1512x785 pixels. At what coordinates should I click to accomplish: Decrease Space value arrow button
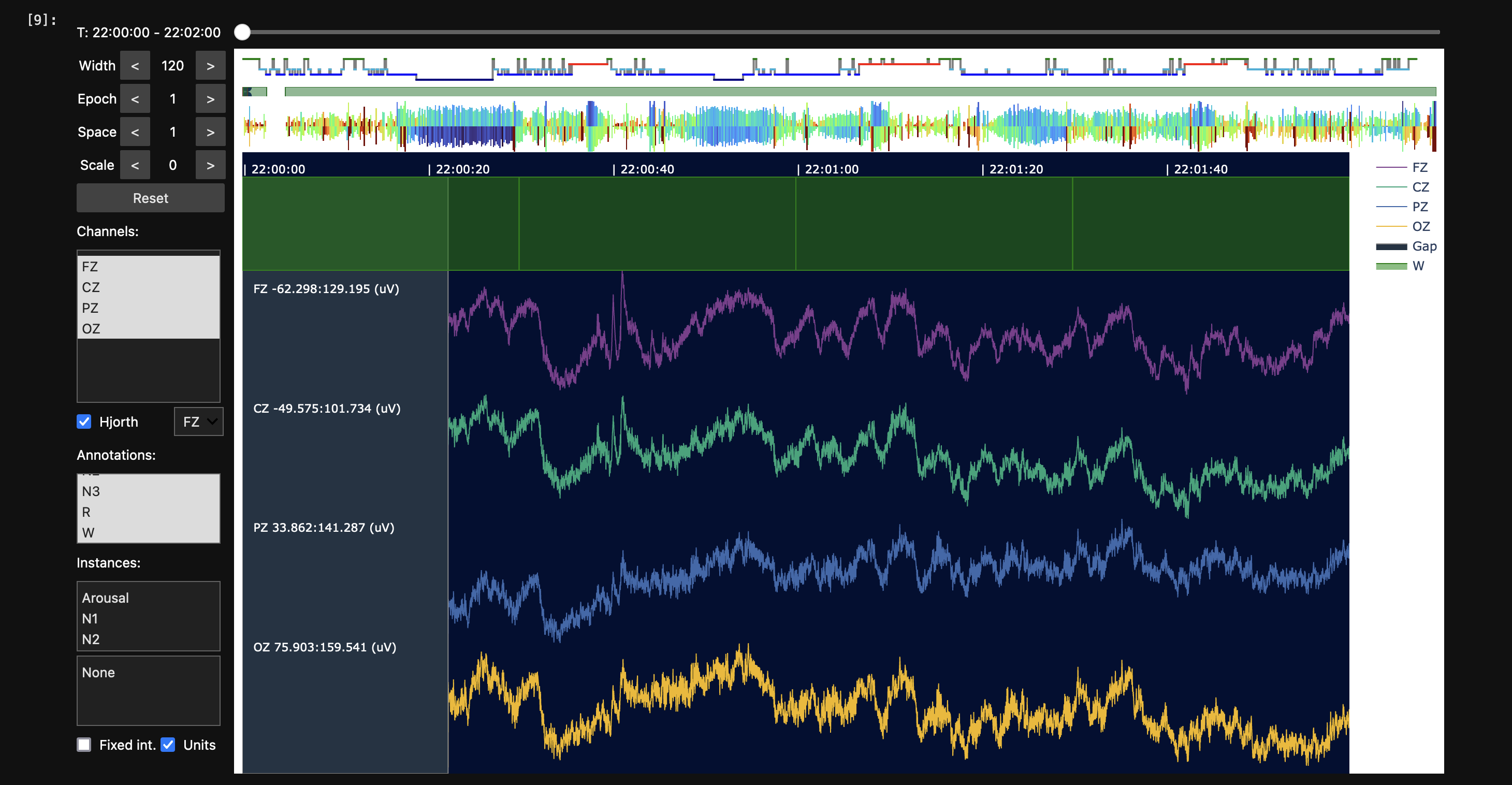(135, 132)
